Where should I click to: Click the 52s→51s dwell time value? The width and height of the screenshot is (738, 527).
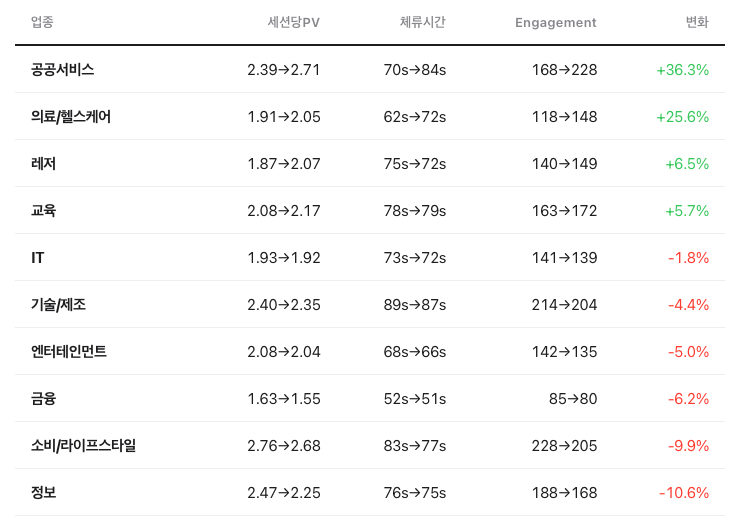(415, 399)
